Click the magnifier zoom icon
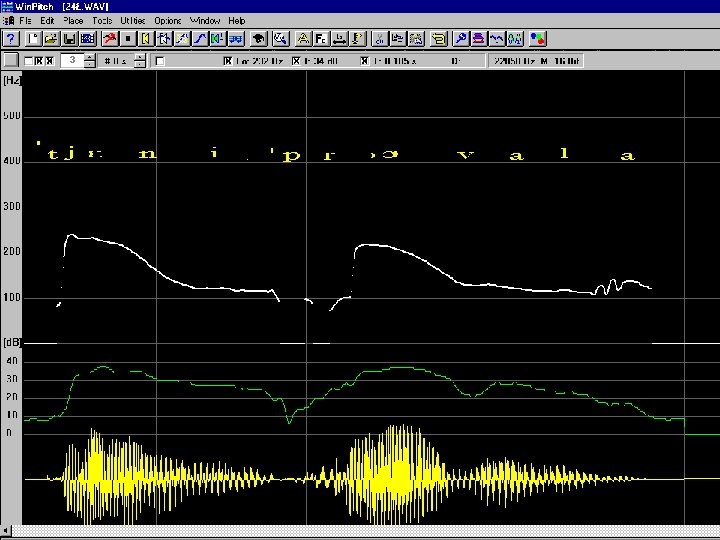 281,39
